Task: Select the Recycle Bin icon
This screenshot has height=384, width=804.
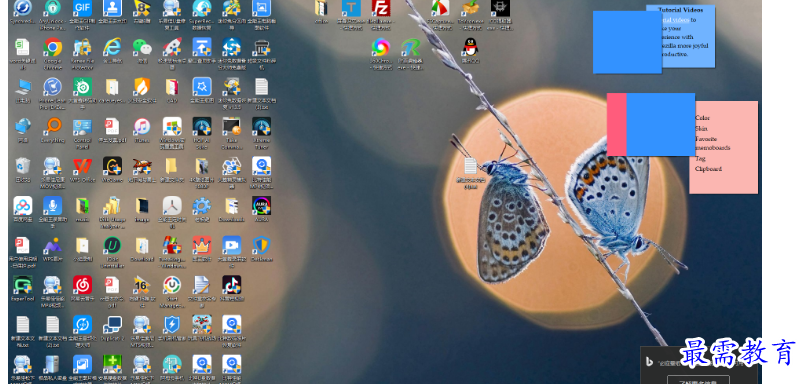Action: [23, 166]
